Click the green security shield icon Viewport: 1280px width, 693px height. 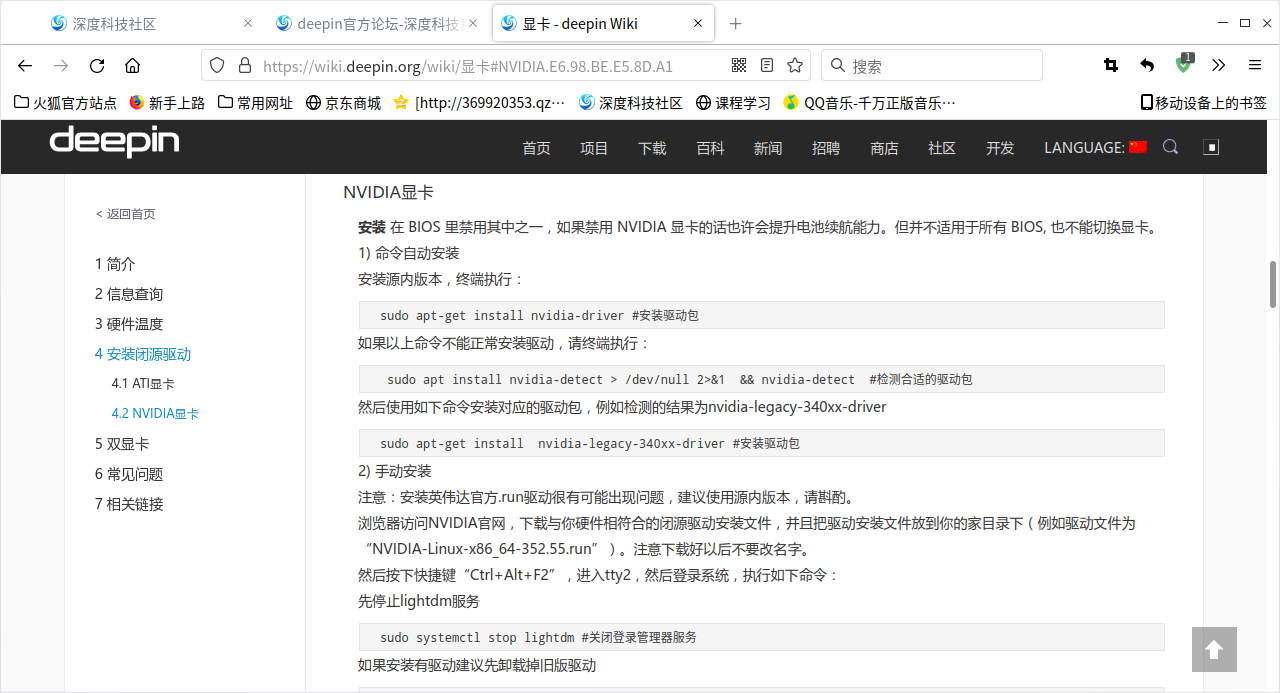click(1183, 65)
